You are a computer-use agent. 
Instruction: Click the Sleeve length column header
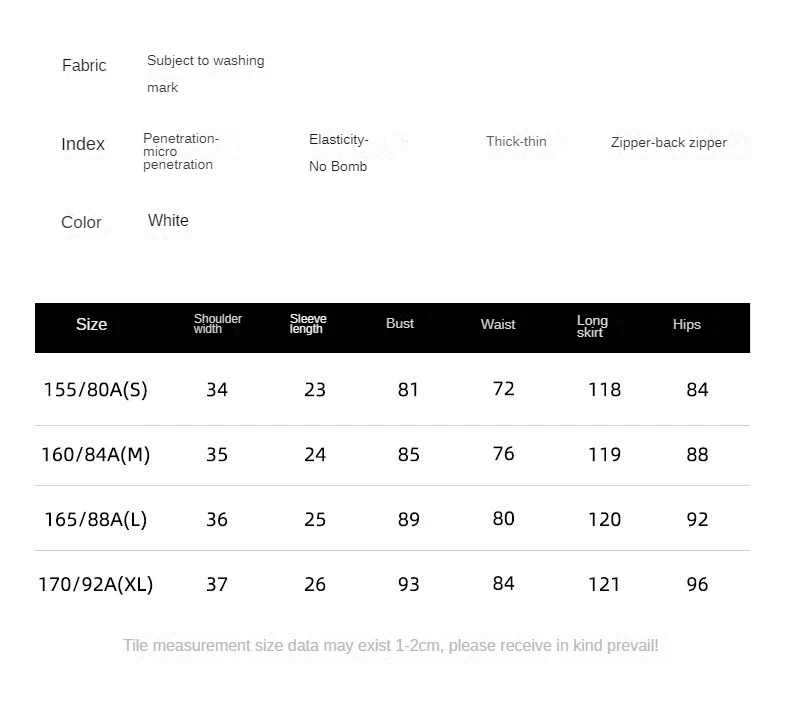(308, 324)
